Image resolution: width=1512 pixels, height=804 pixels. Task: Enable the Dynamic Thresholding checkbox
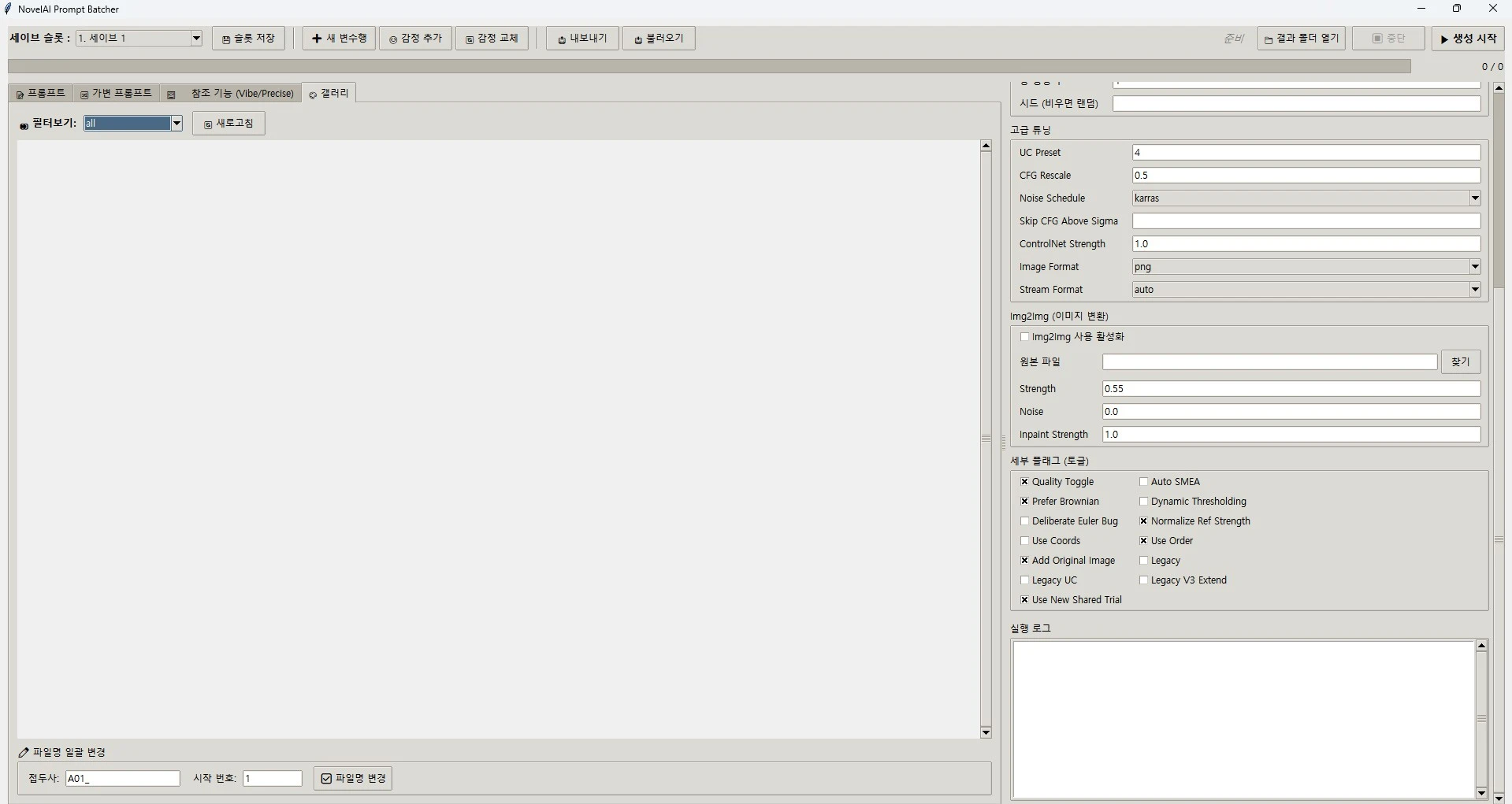tap(1144, 502)
